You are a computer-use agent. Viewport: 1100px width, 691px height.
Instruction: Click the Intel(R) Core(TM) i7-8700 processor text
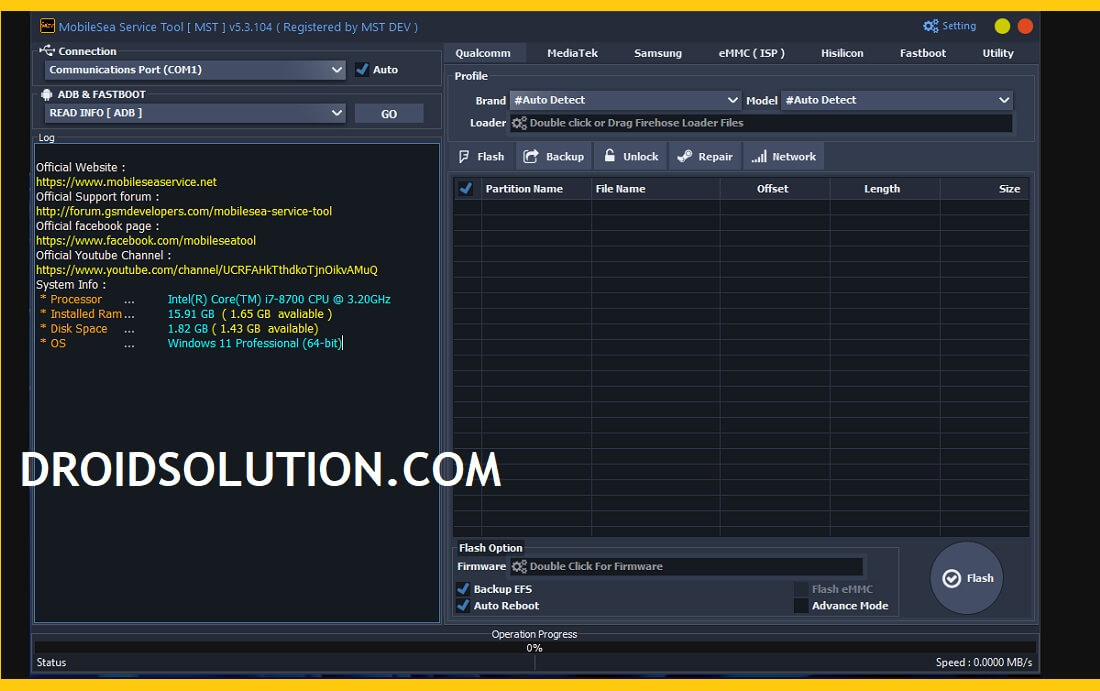tap(279, 300)
